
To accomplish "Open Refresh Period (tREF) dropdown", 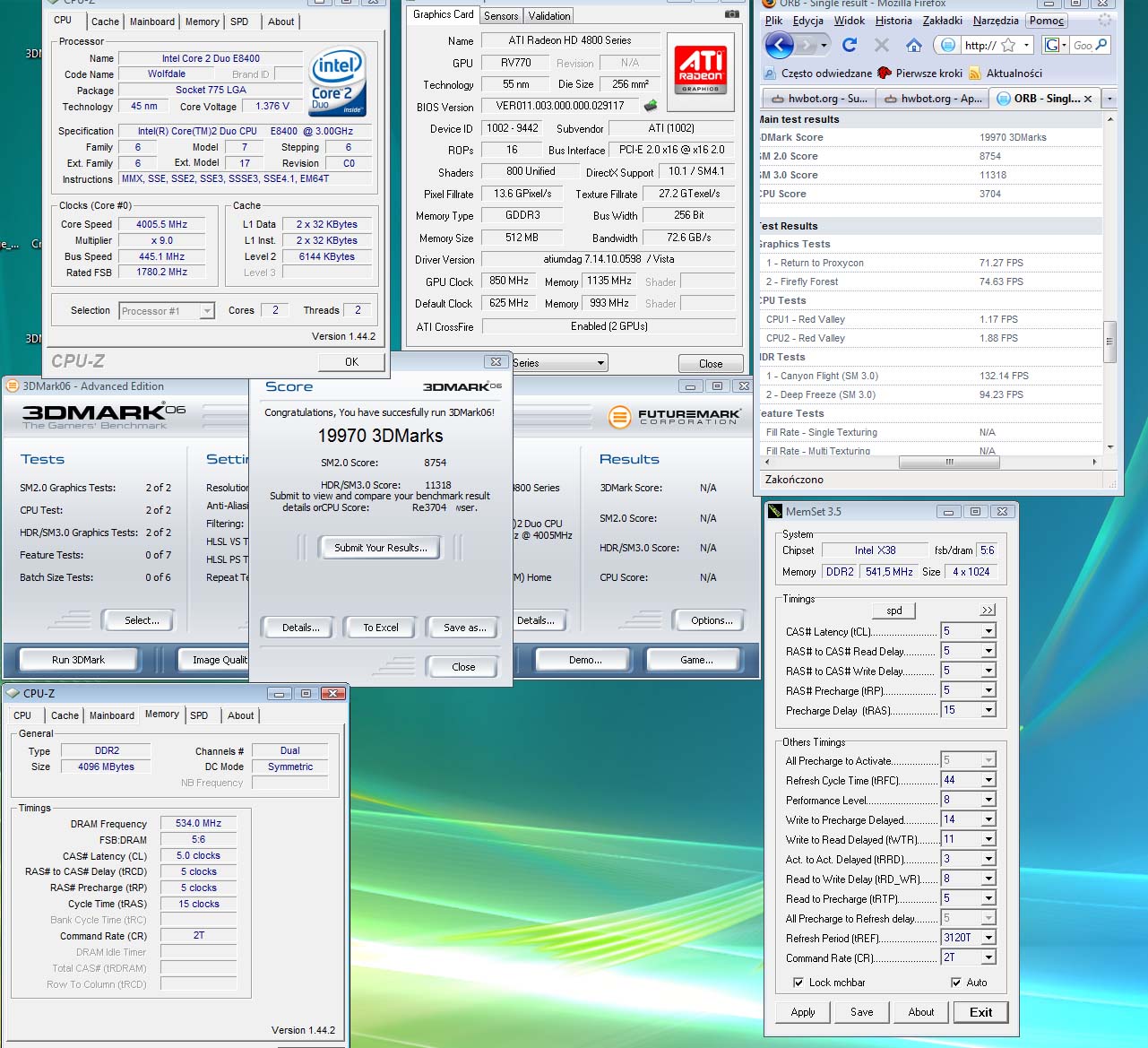I will coord(988,938).
